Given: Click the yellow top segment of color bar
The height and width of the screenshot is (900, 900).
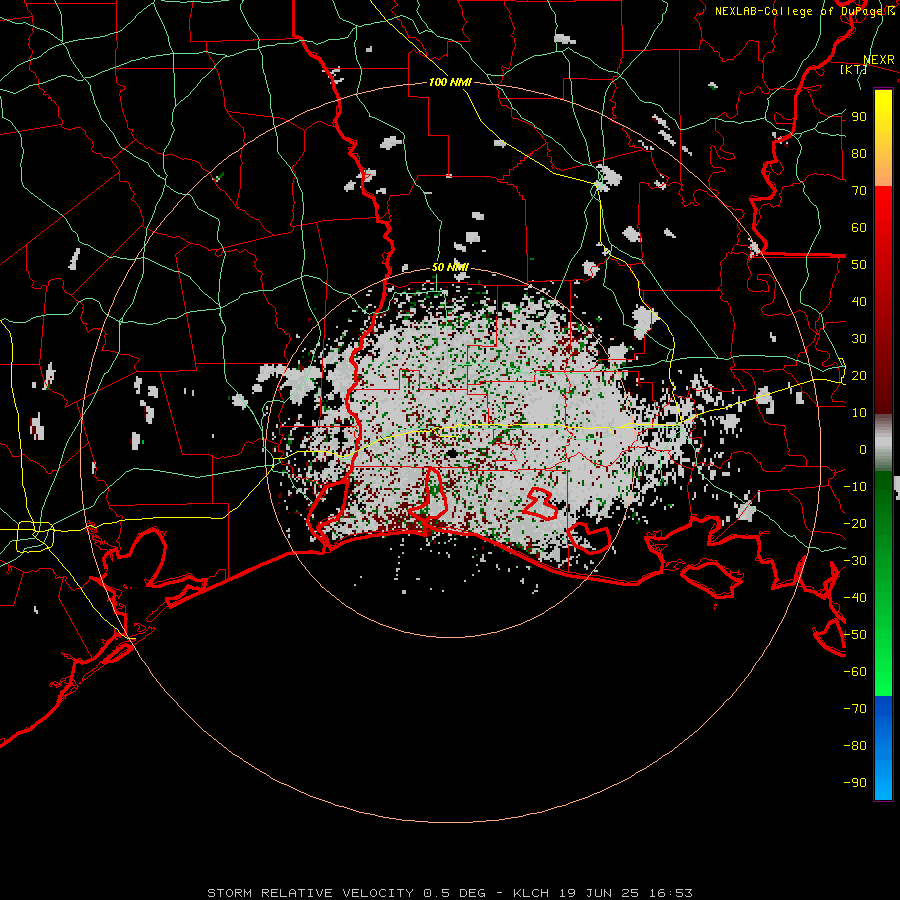Looking at the screenshot, I should tap(883, 138).
